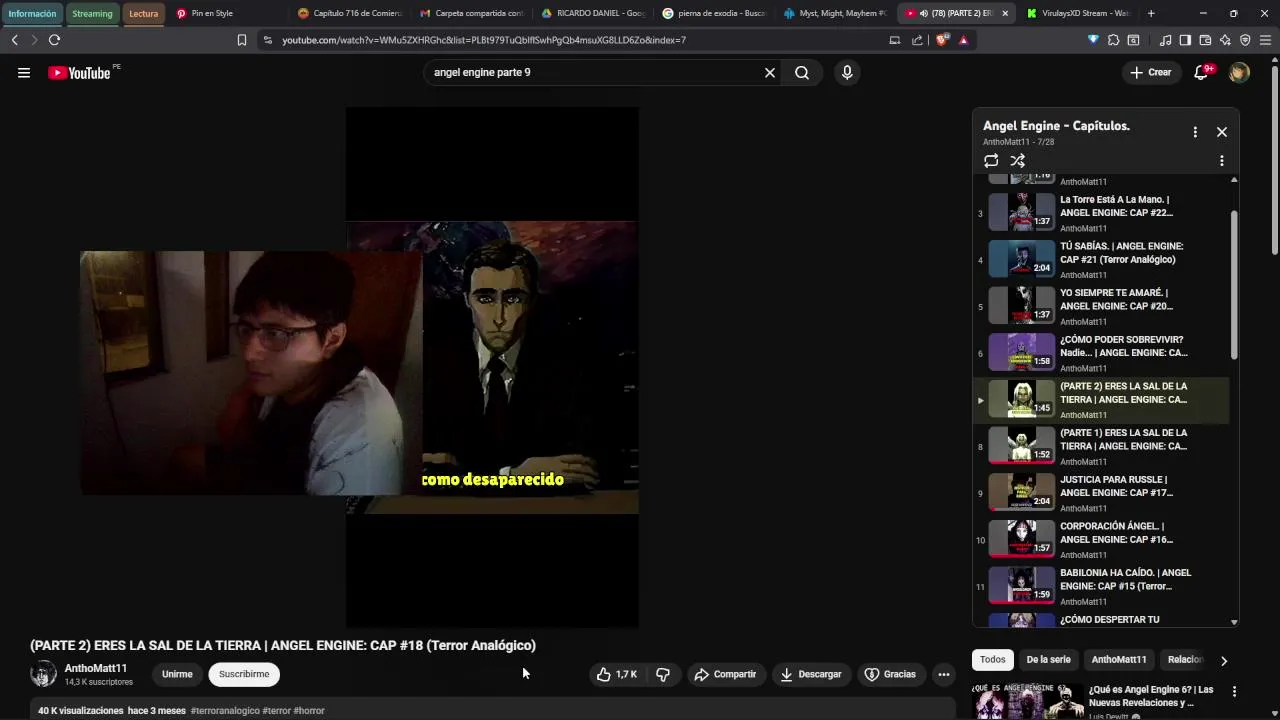This screenshot has width=1280, height=720.
Task: Play TÚ SABÍAS CAP #21 video
Action: point(1102,258)
